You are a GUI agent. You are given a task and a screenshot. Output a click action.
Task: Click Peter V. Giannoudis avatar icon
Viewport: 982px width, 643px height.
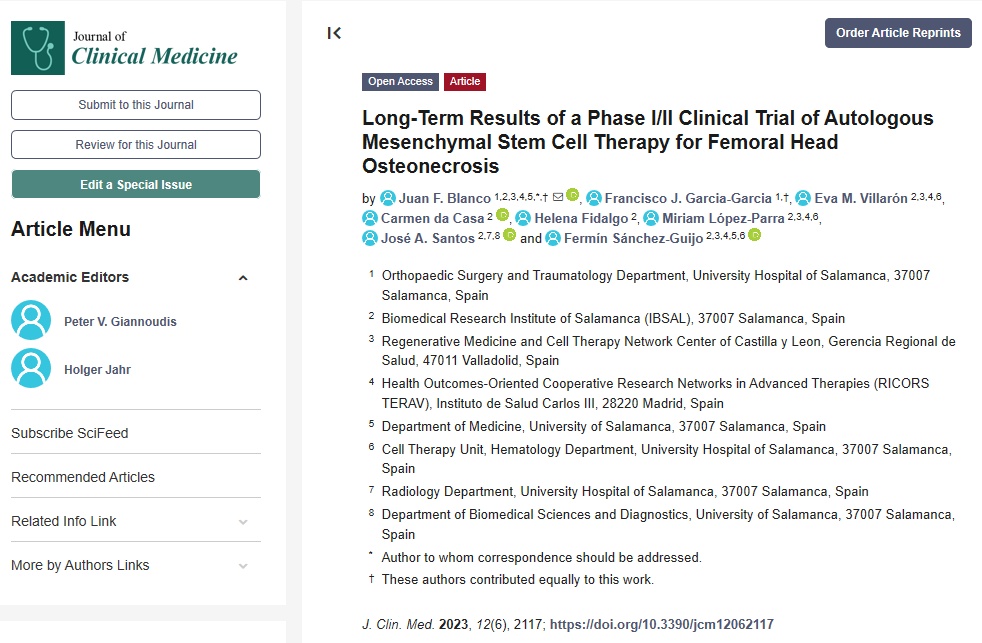click(x=31, y=320)
